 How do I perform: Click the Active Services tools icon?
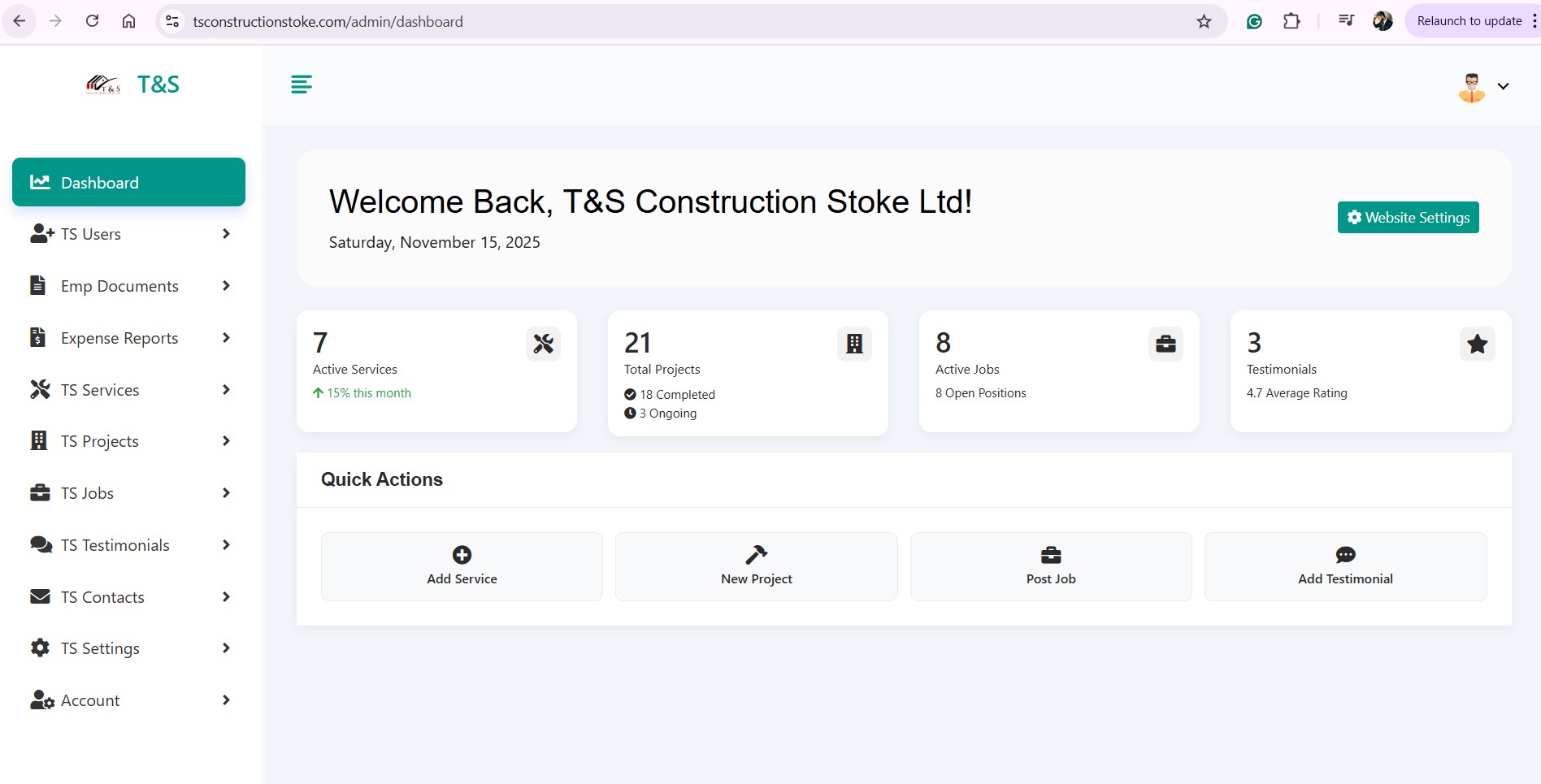543,344
